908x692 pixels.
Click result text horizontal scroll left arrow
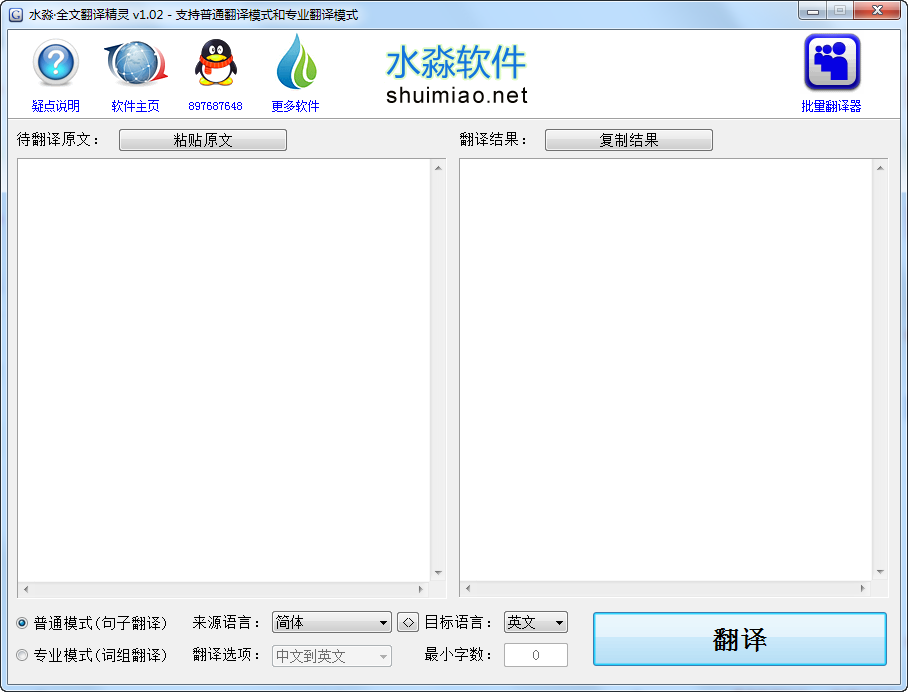click(x=468, y=589)
